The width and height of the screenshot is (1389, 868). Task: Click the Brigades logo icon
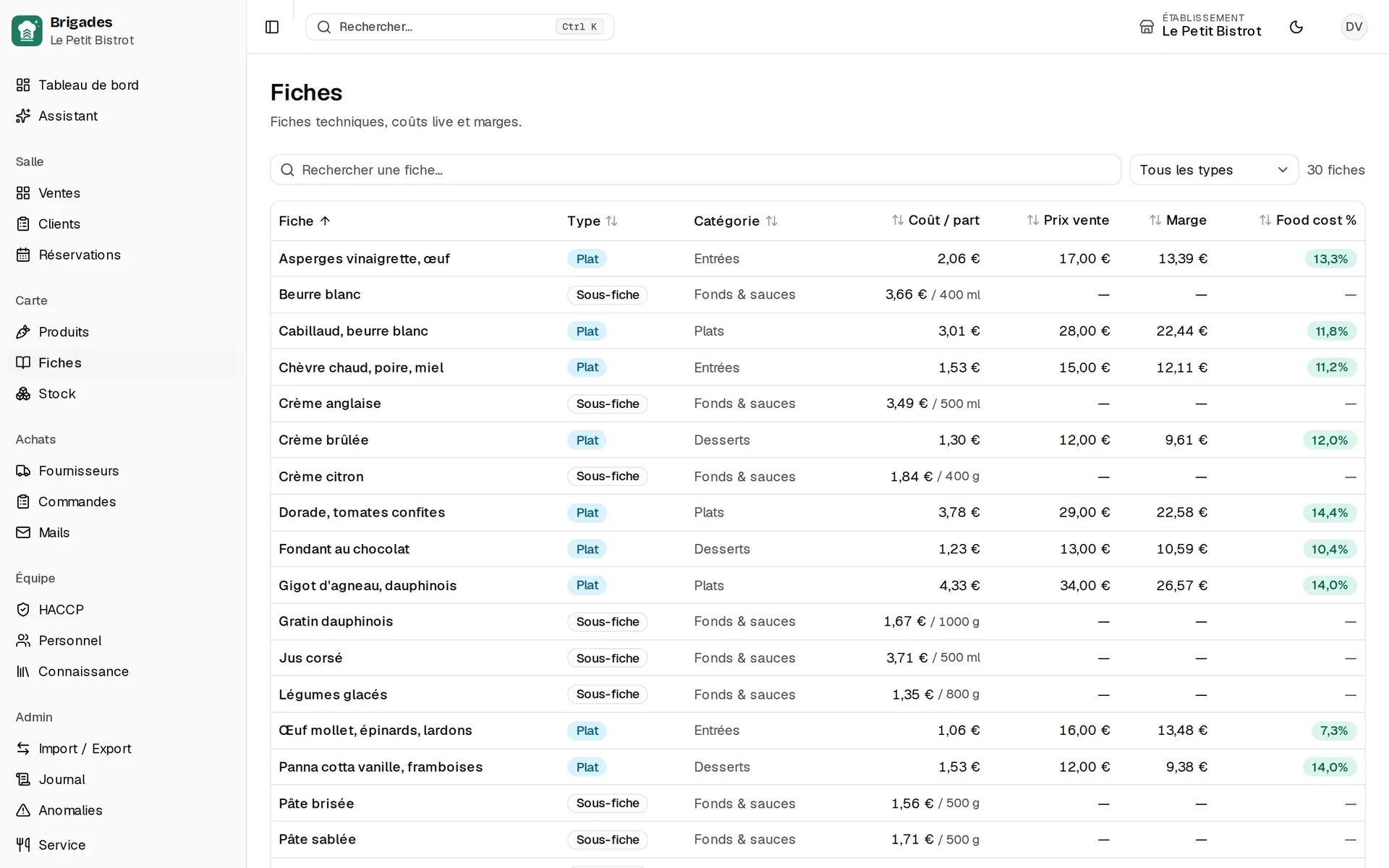[27, 31]
